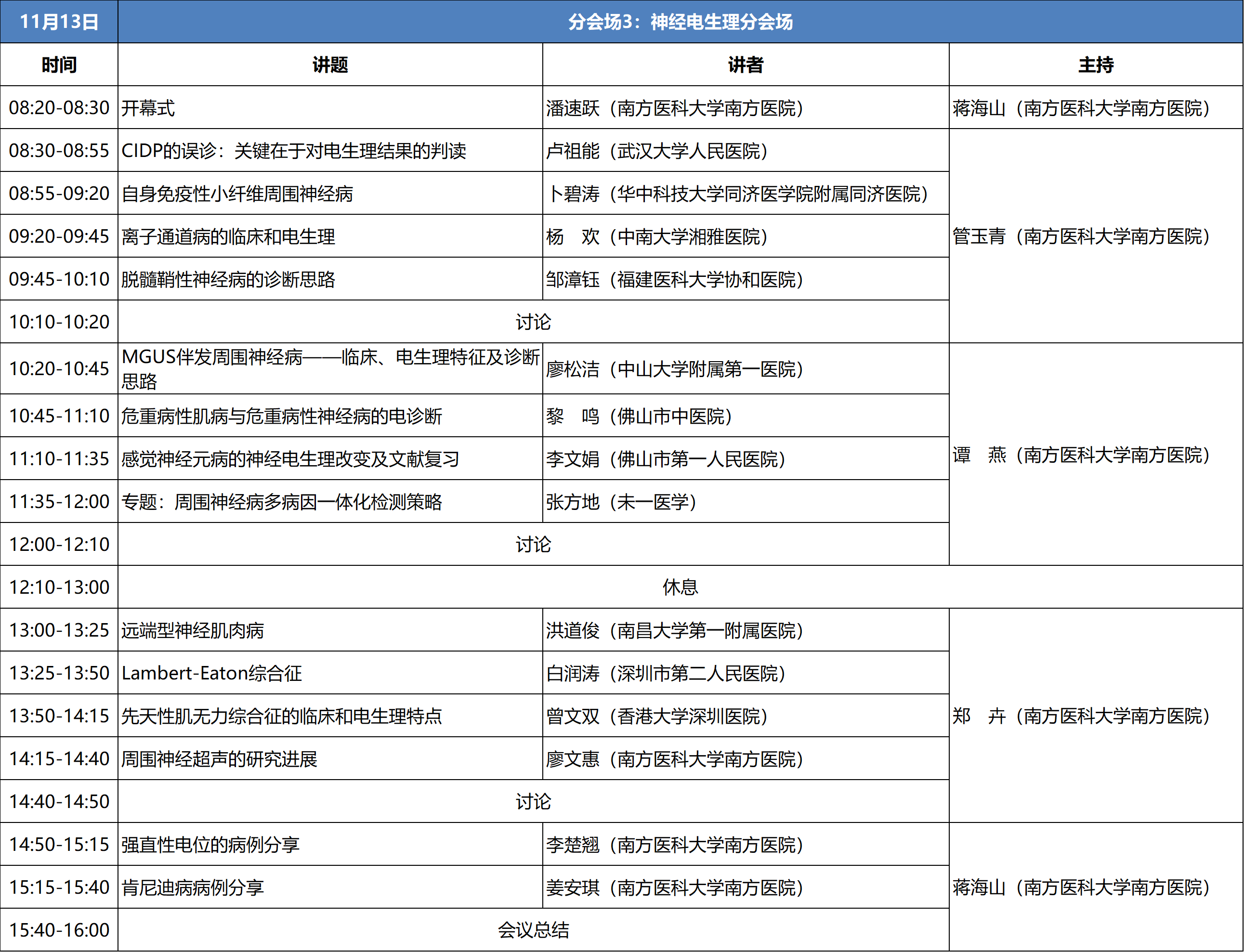The image size is (1244, 952).
Task: Select speaker 杨欢（中南大学湘雅医院）
Action: (x=746, y=236)
